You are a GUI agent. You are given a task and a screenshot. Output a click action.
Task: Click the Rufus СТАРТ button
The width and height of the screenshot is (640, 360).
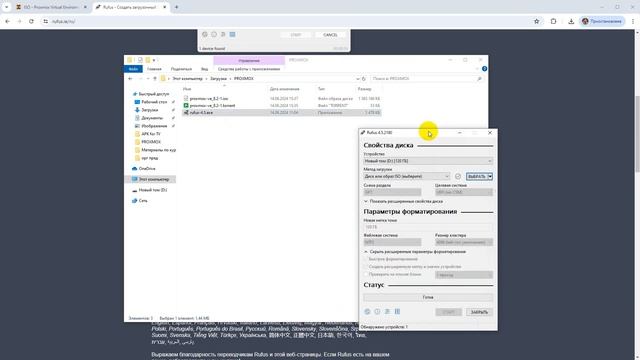point(449,312)
